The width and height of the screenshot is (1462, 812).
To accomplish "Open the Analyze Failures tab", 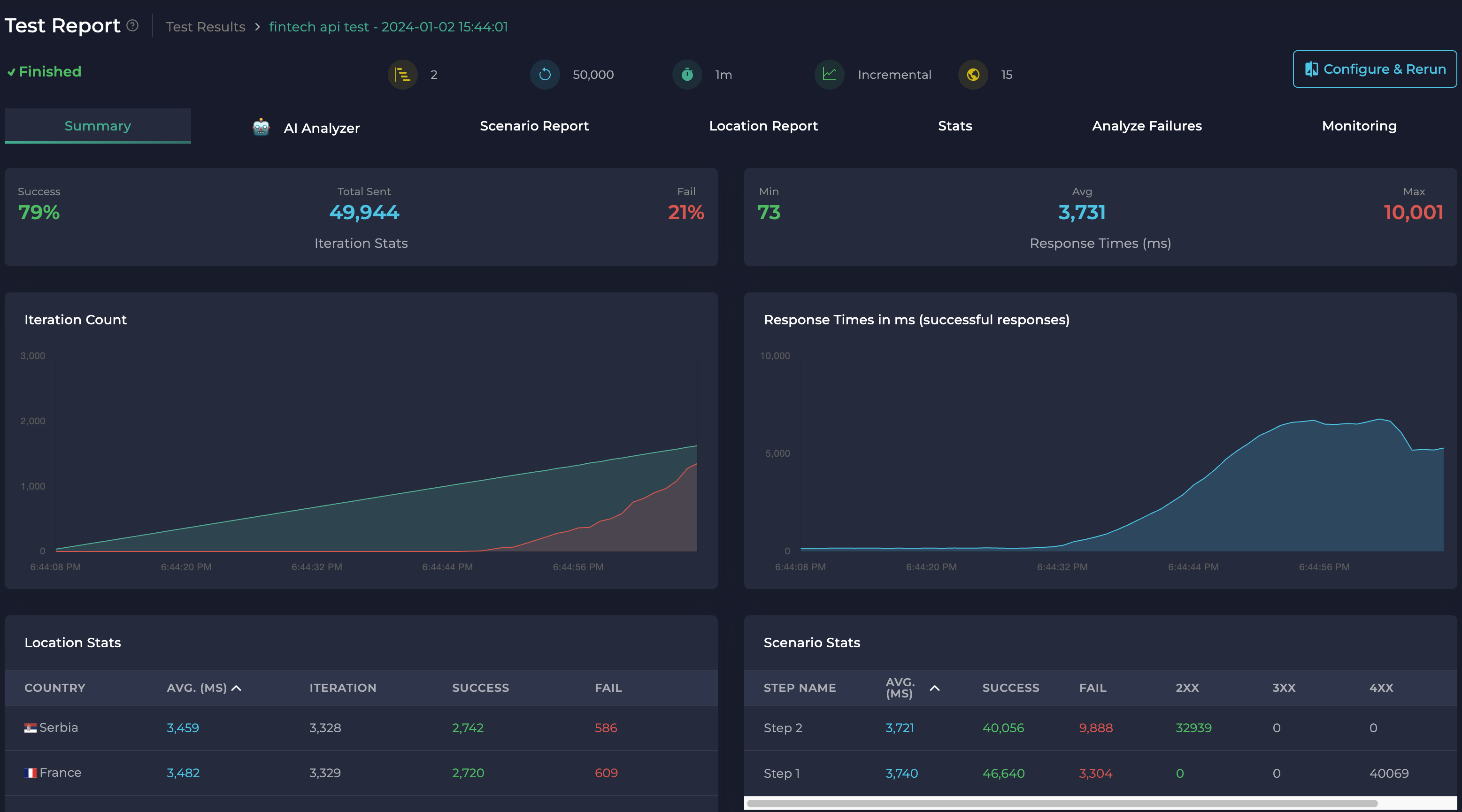I will click(x=1147, y=126).
